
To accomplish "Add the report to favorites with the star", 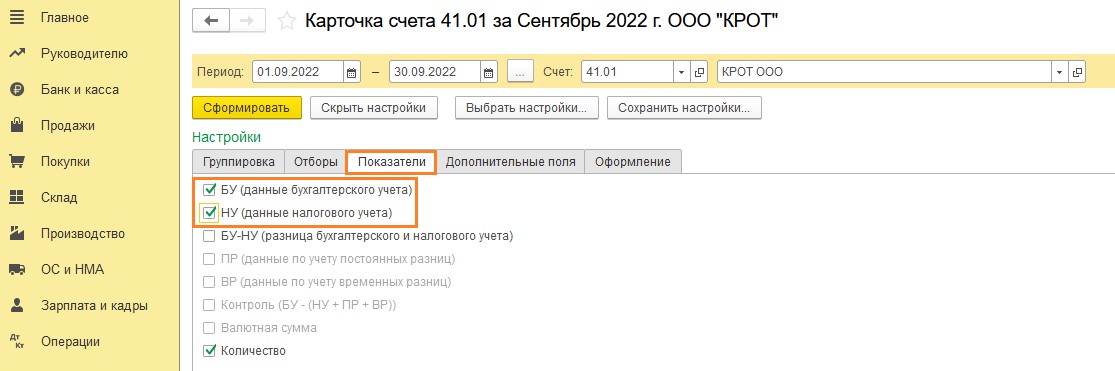I will [287, 21].
